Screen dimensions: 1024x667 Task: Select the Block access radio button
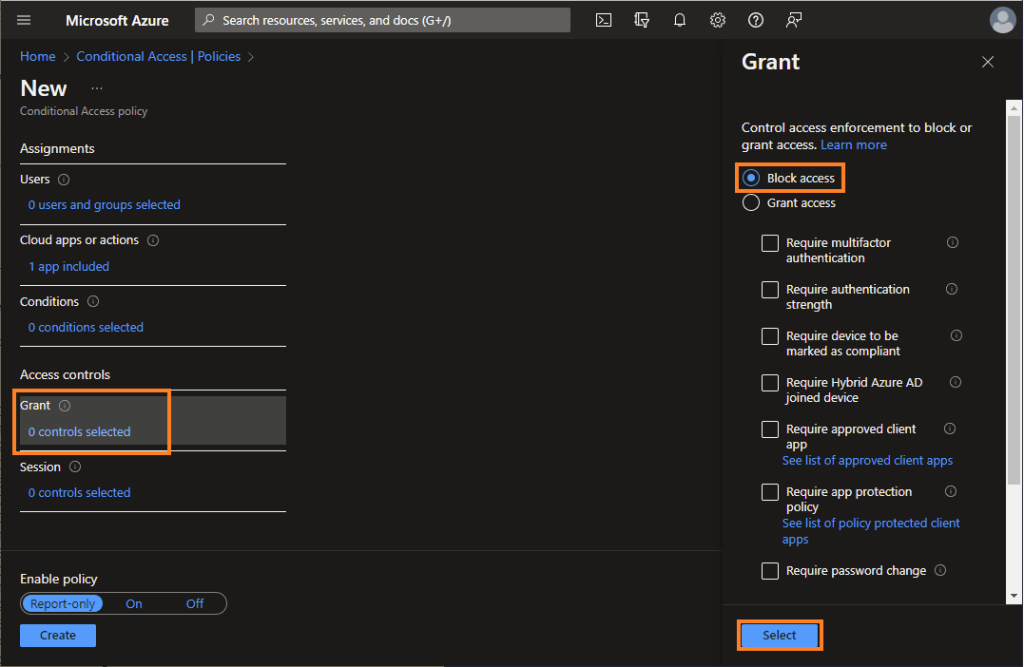pos(751,178)
